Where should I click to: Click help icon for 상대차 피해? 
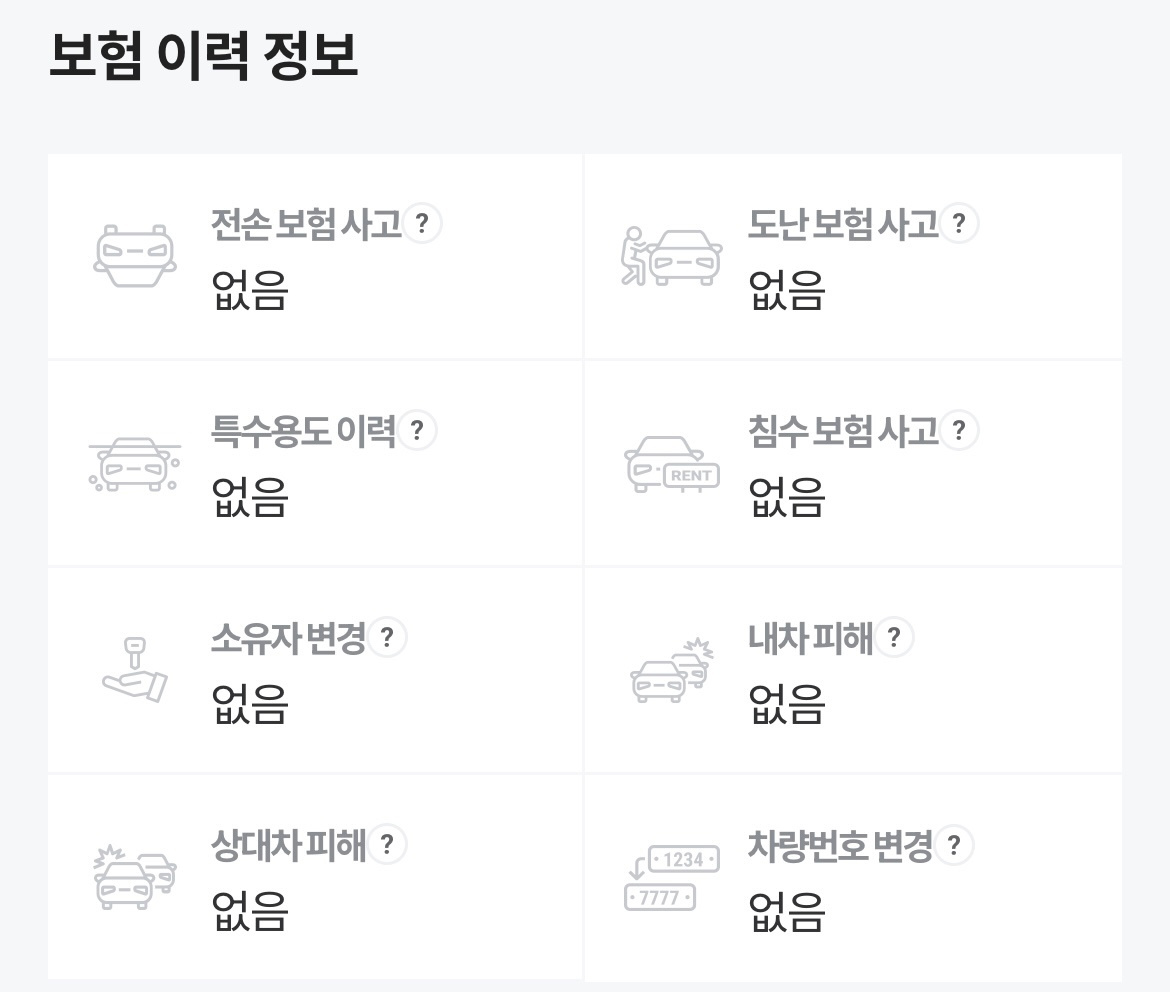point(387,844)
